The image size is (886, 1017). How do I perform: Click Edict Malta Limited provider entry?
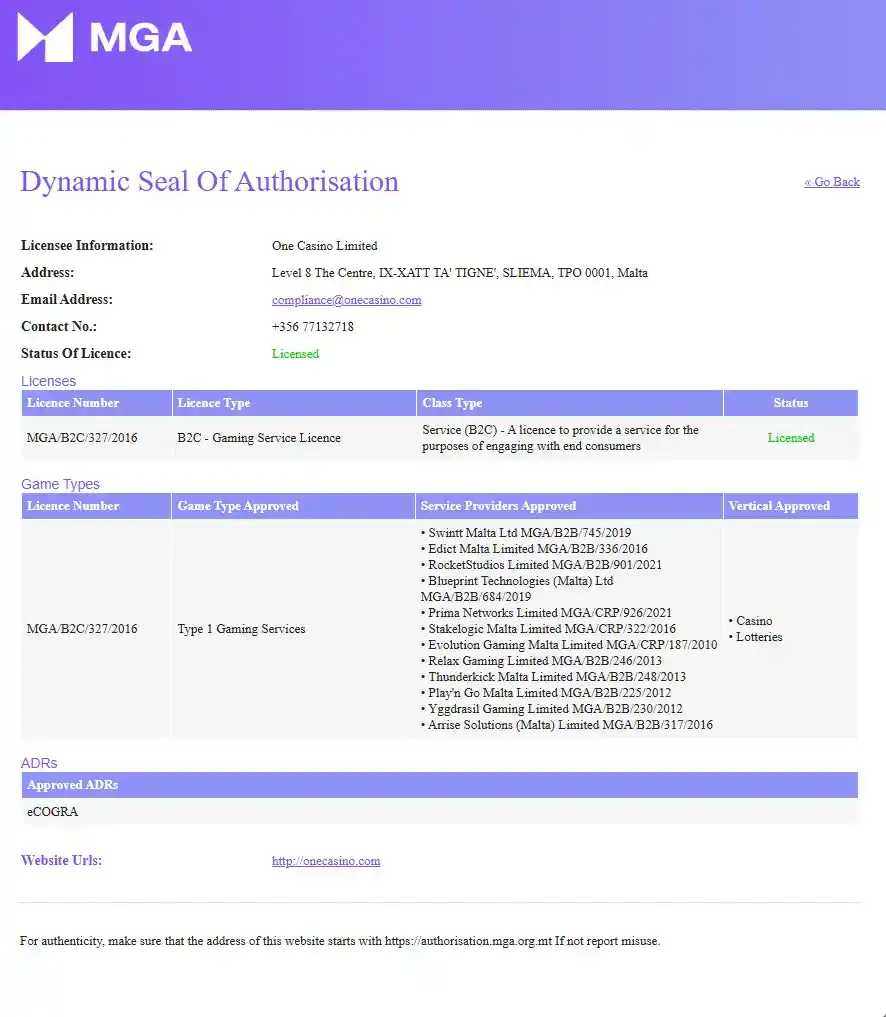[534, 549]
